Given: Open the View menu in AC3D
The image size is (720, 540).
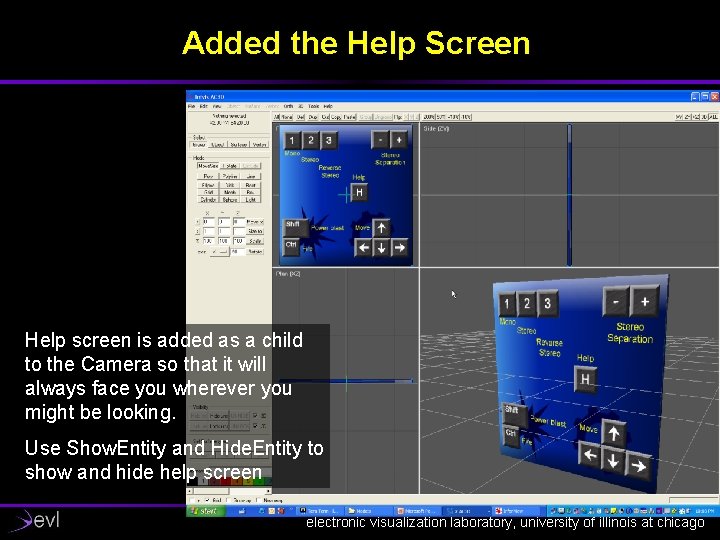Looking at the screenshot, I should [x=217, y=106].
